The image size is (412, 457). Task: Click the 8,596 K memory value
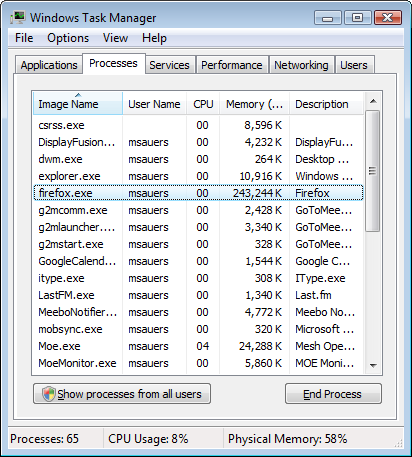[x=263, y=125]
